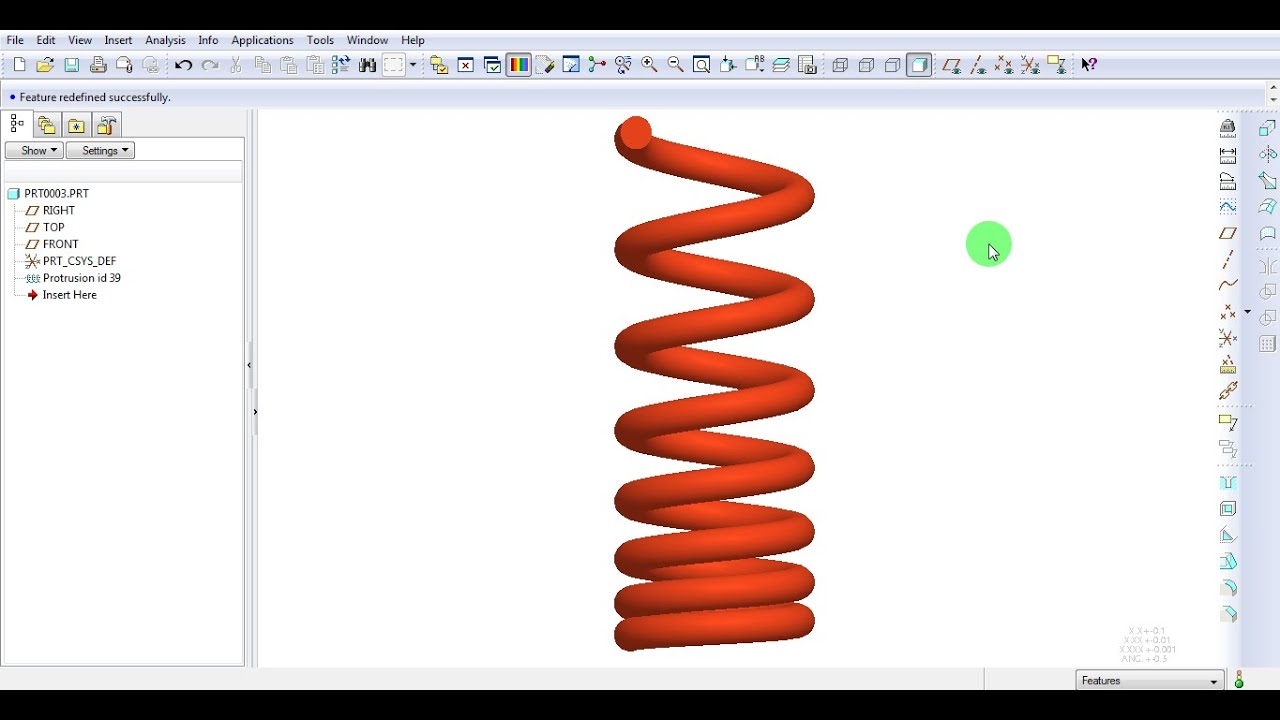
Task: Open the context-sensitive help pointer
Action: point(1090,65)
